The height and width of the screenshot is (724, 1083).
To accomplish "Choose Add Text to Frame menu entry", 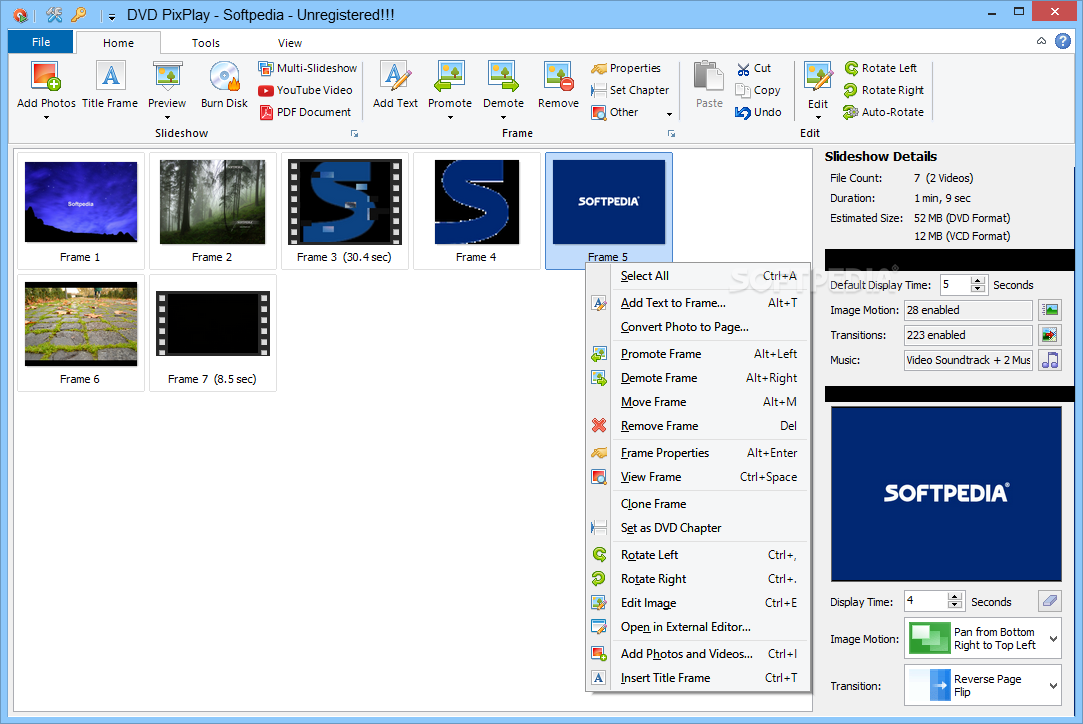I will point(698,303).
